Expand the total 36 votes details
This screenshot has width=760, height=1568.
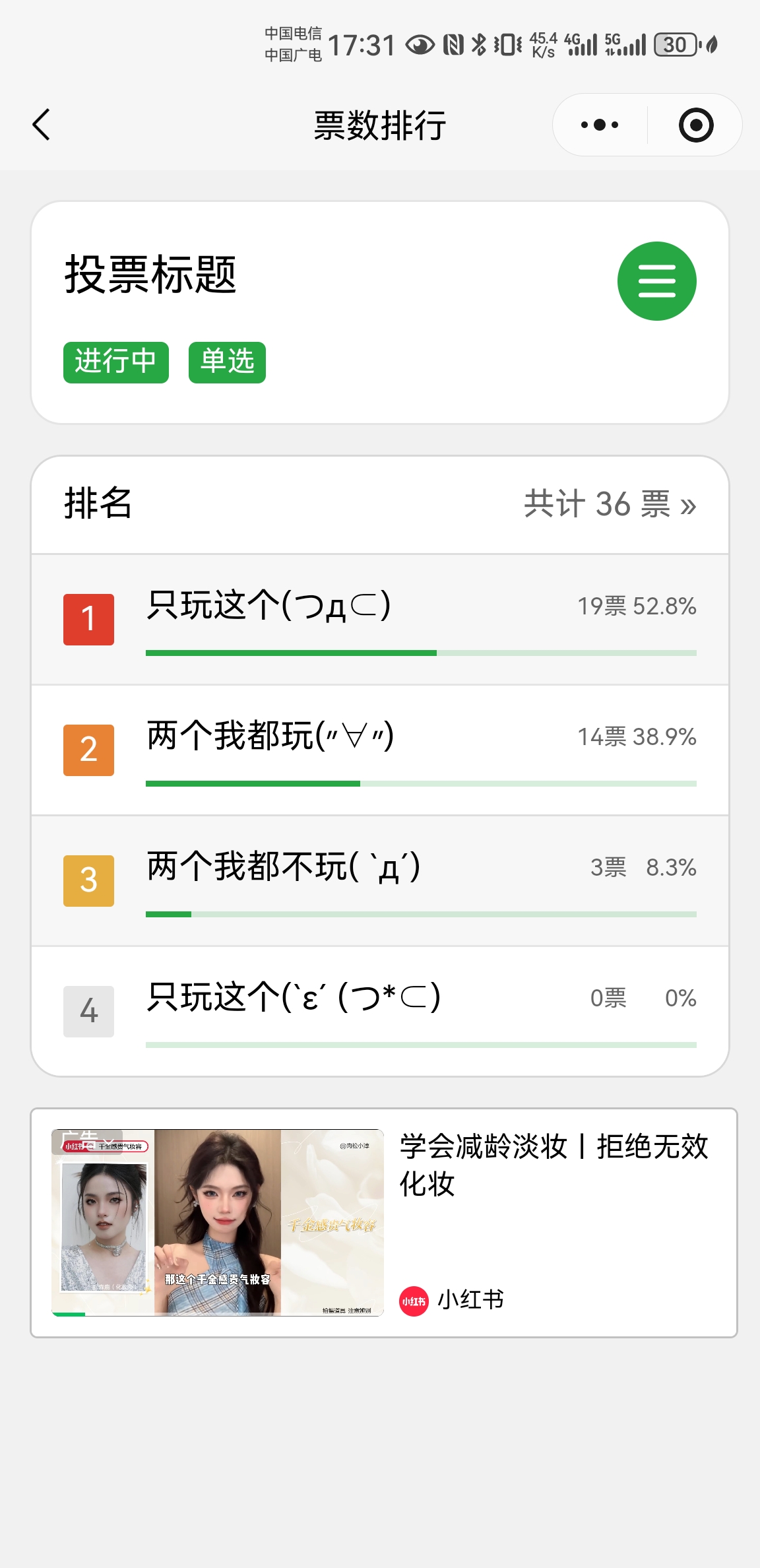(610, 504)
